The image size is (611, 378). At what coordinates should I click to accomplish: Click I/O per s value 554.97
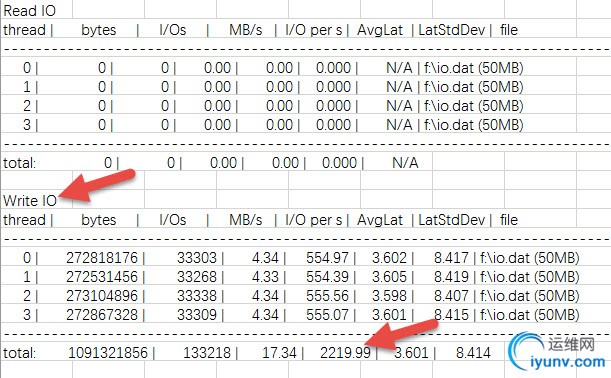click(327, 258)
